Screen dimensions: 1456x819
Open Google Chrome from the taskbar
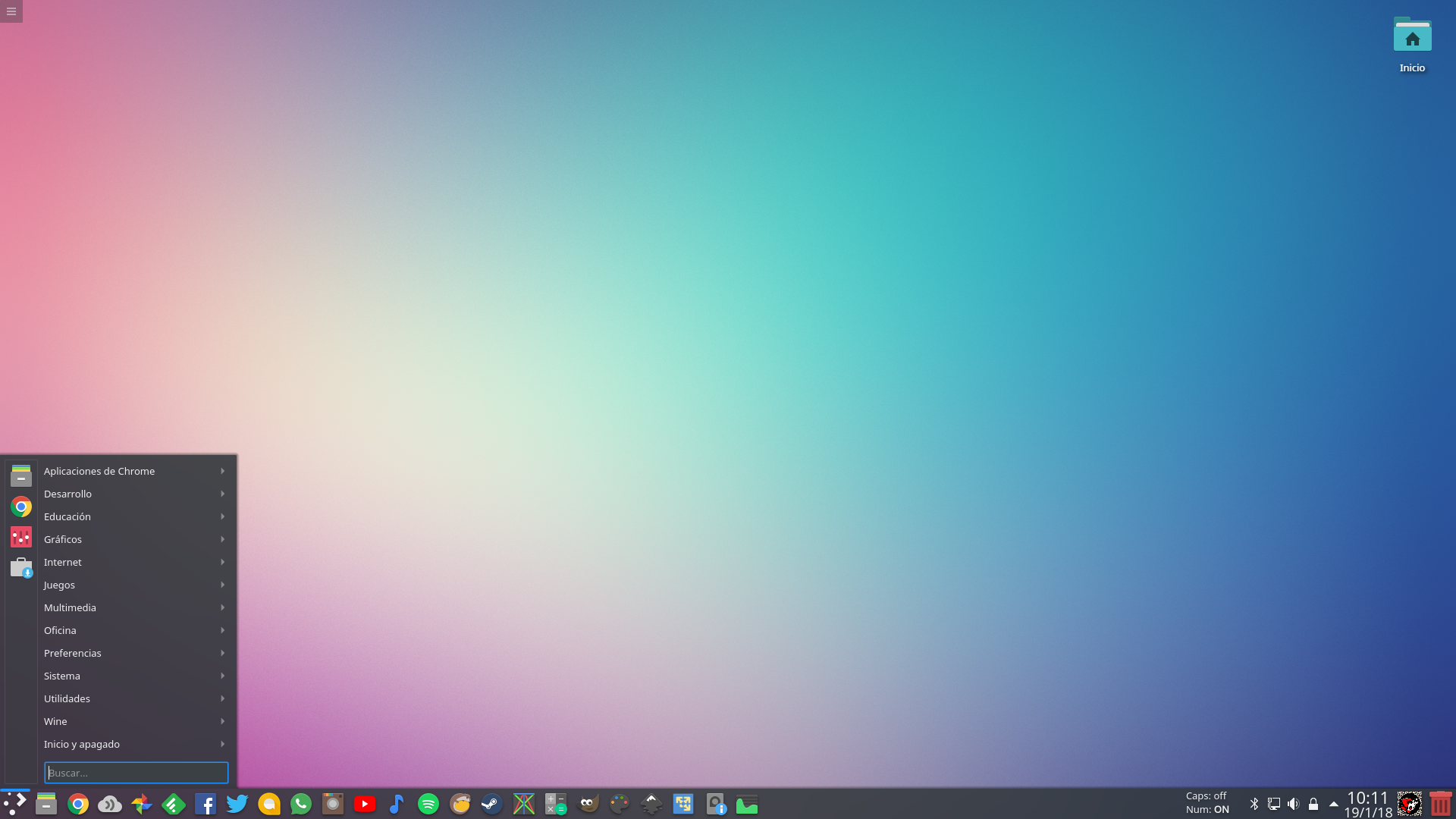[x=78, y=804]
